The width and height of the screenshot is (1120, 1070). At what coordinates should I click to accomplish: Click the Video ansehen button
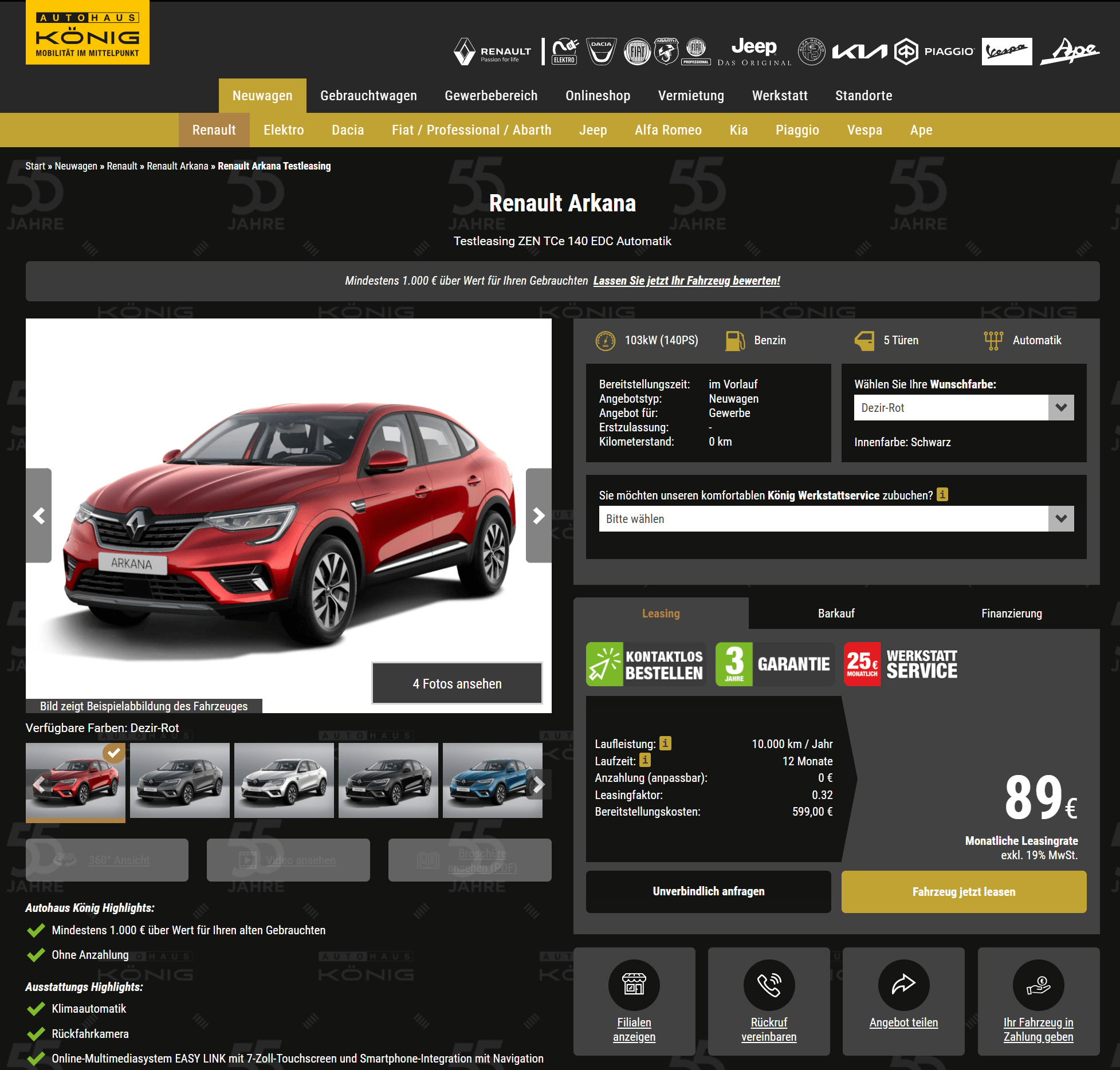click(x=288, y=860)
